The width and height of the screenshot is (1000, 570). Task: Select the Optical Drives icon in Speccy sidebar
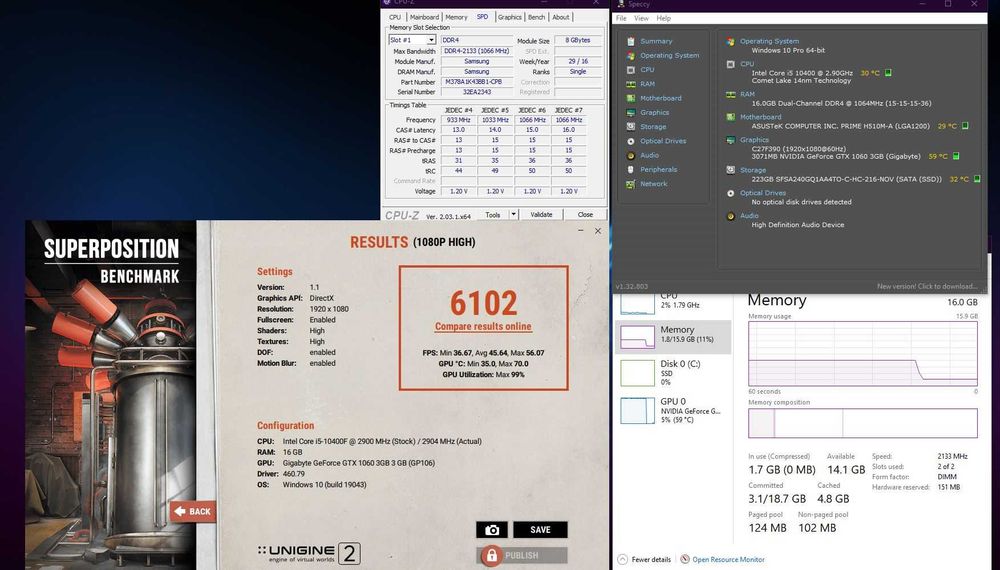pyautogui.click(x=631, y=141)
